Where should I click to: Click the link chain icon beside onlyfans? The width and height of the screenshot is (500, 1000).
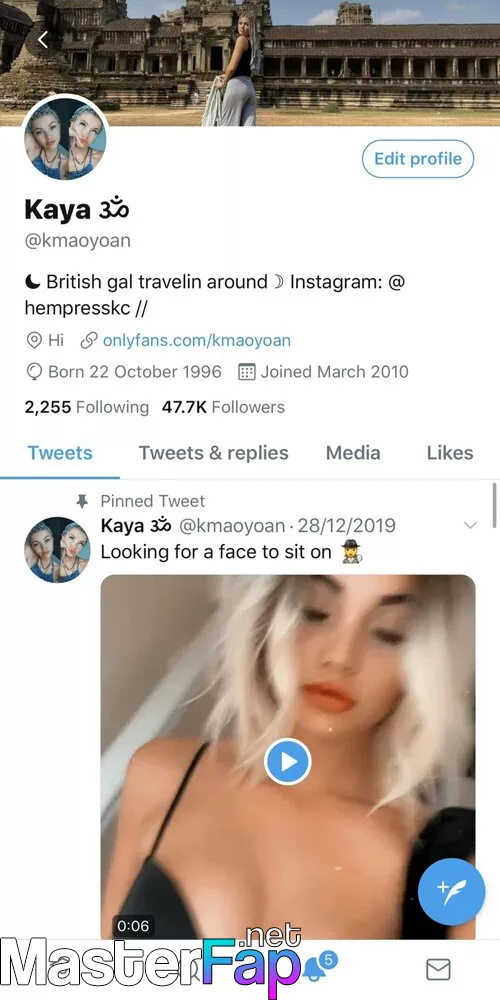89,340
